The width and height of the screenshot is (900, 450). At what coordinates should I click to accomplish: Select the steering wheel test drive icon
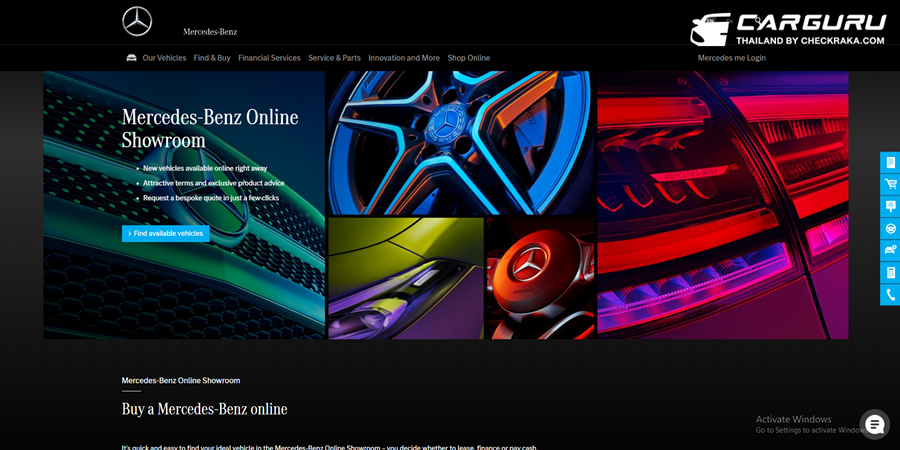[890, 228]
